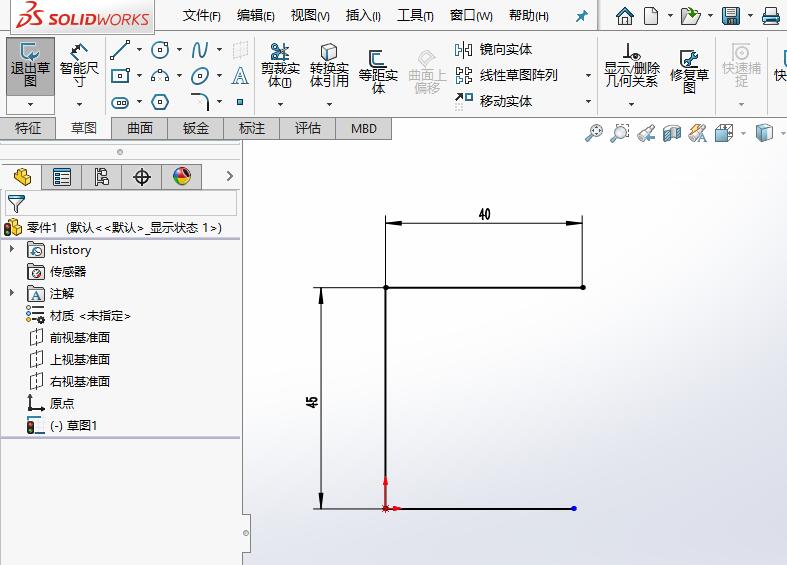Select the 40 dimension in sketch

tap(484, 214)
